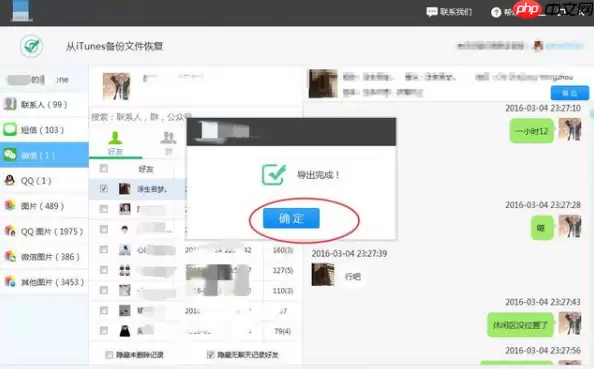Open 微信图片 (386) category
594x369 pixels.
tap(44, 257)
